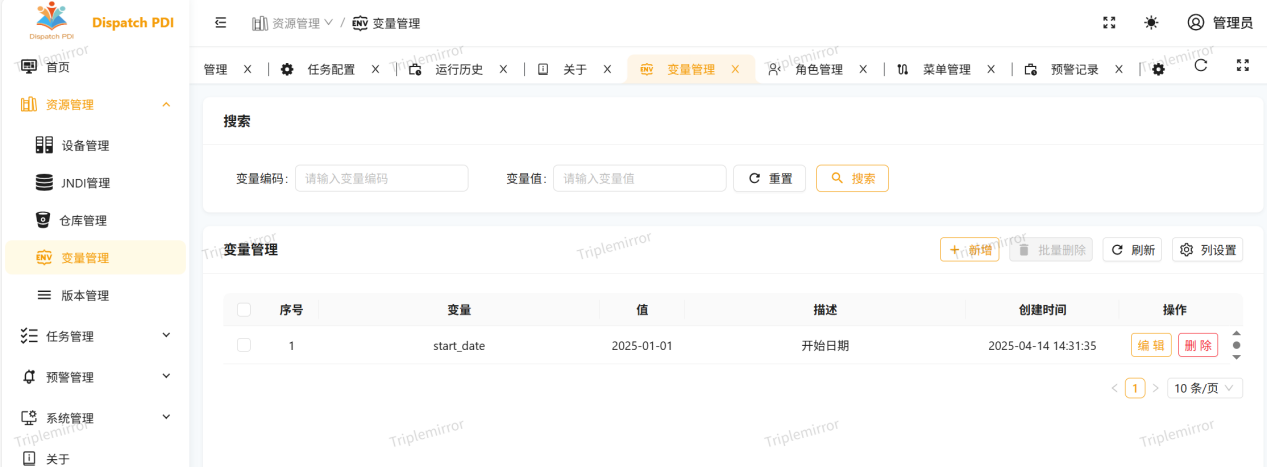Viewport: 1267px width, 467px height.
Task: Expand the 任务管理 sidebar menu
Action: click(94, 337)
